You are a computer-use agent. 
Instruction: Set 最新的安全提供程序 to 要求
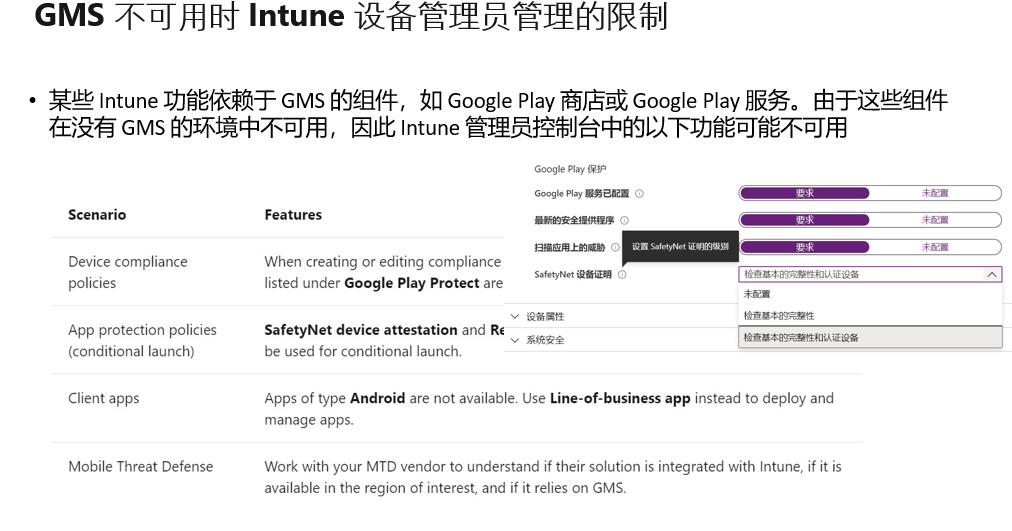coord(804,220)
